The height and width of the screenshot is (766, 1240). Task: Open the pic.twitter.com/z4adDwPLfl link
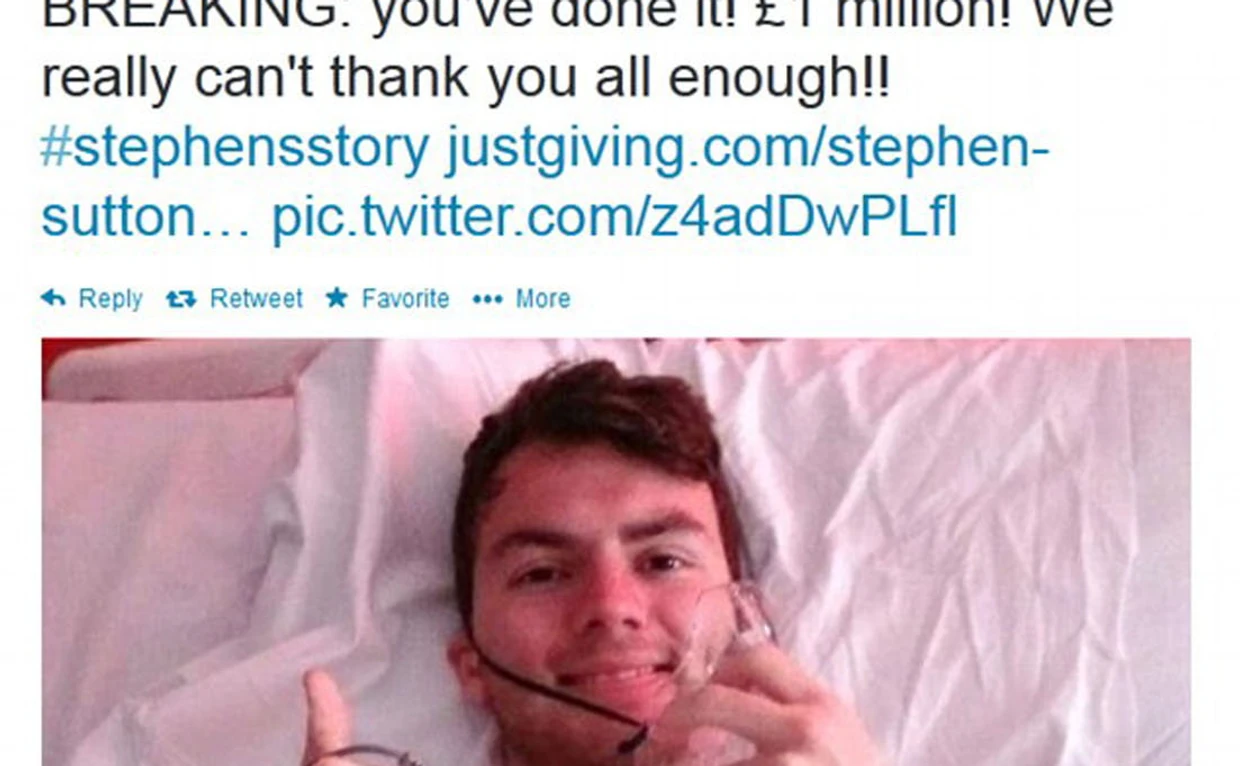click(x=615, y=217)
